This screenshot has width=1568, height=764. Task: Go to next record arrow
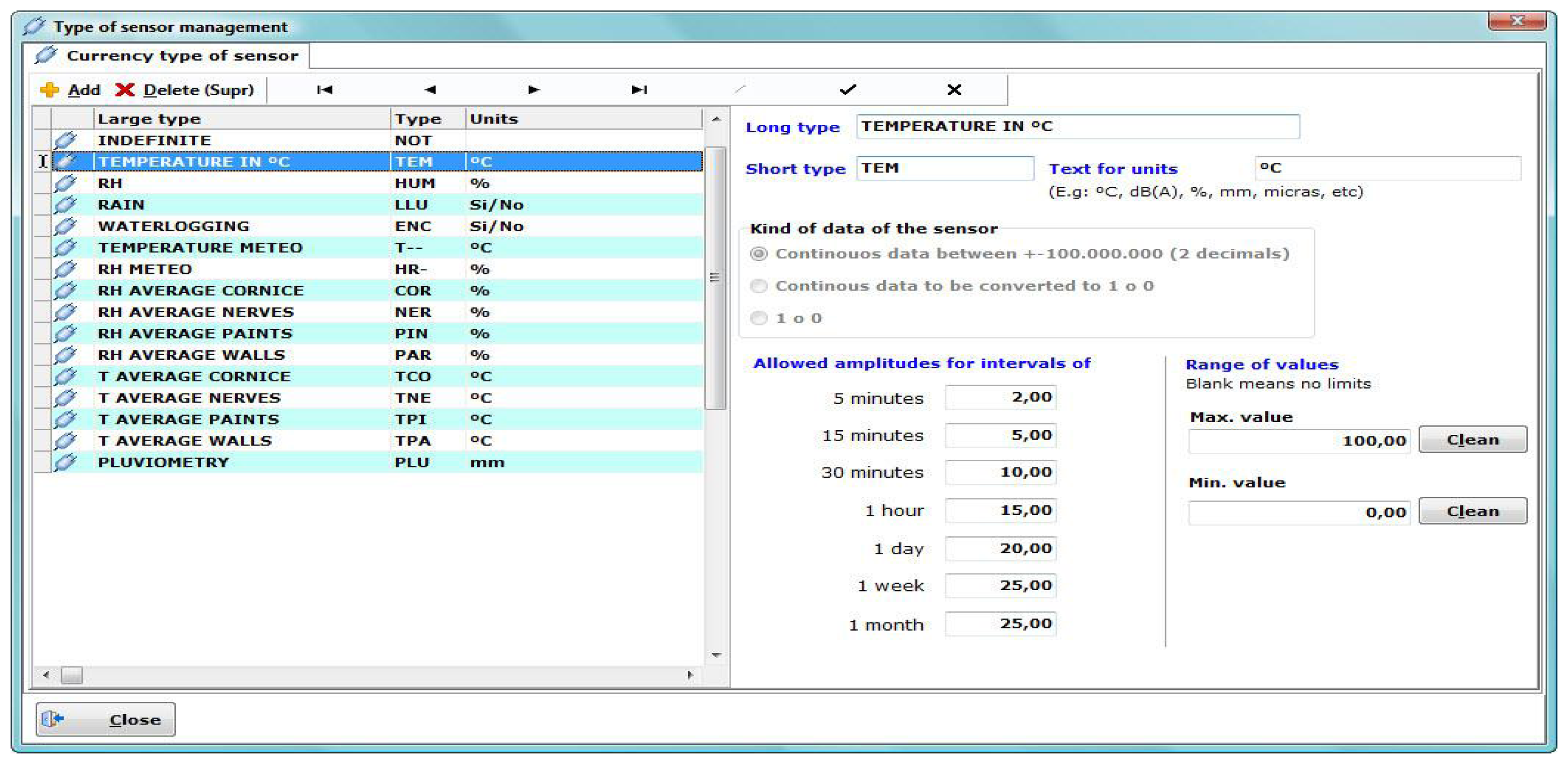point(534,90)
